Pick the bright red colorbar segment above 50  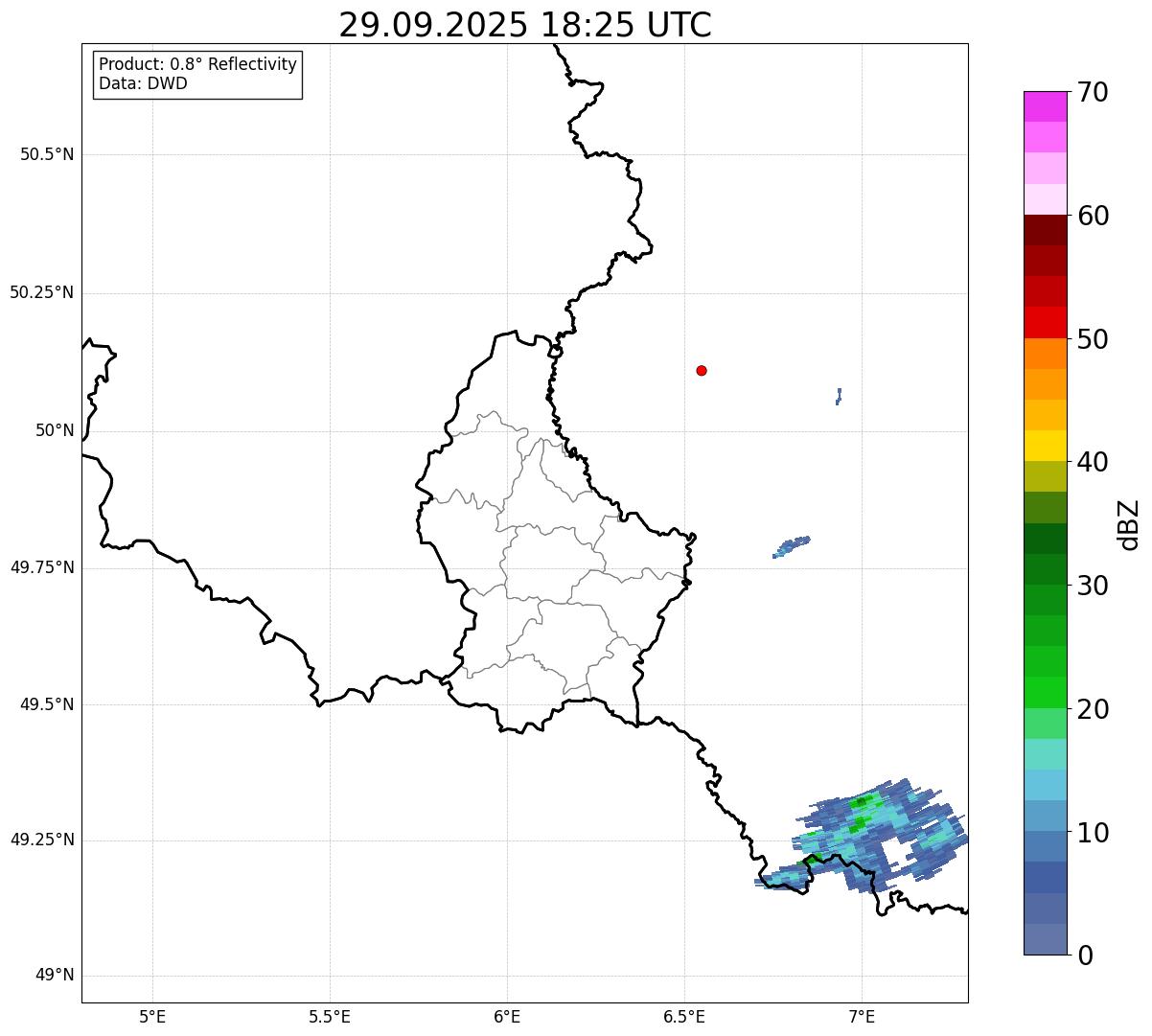1046,322
